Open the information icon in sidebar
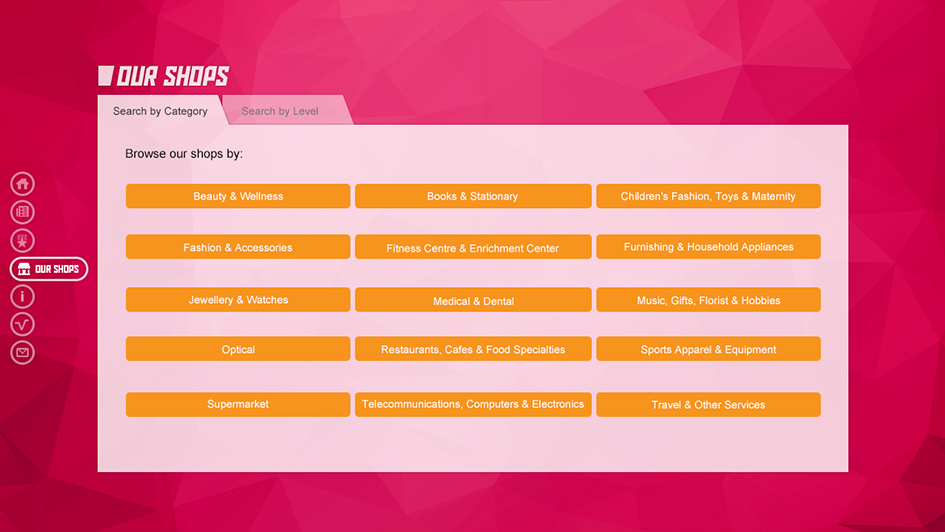945x532 pixels. (x=22, y=296)
